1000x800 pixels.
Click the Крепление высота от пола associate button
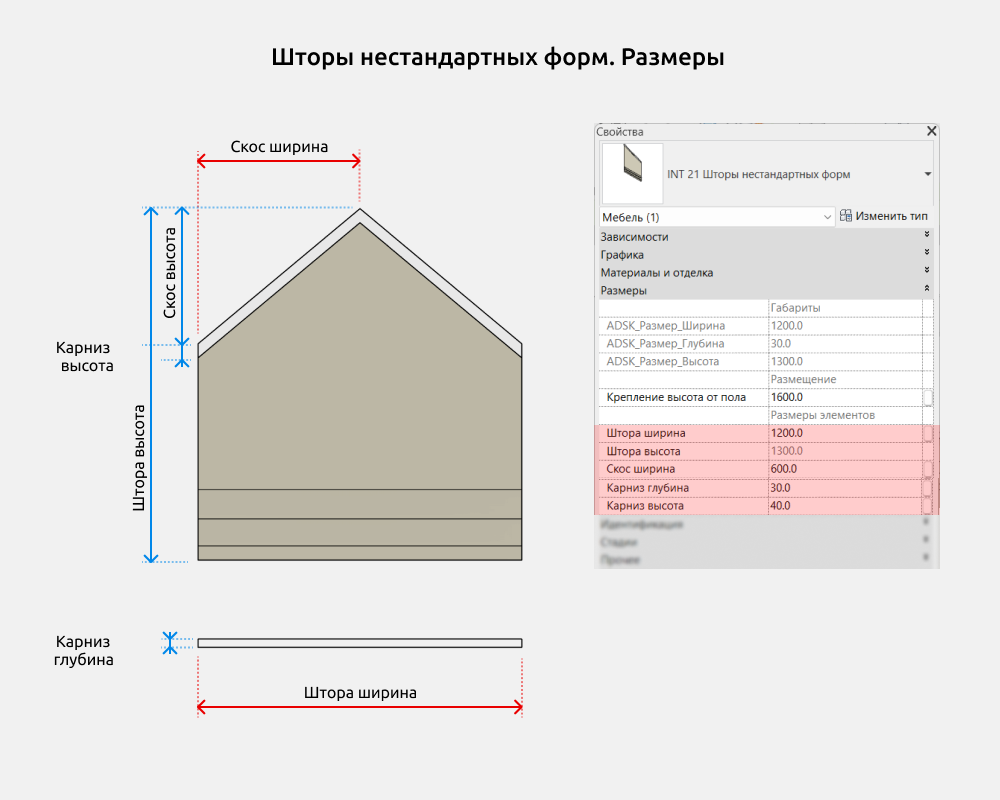928,397
